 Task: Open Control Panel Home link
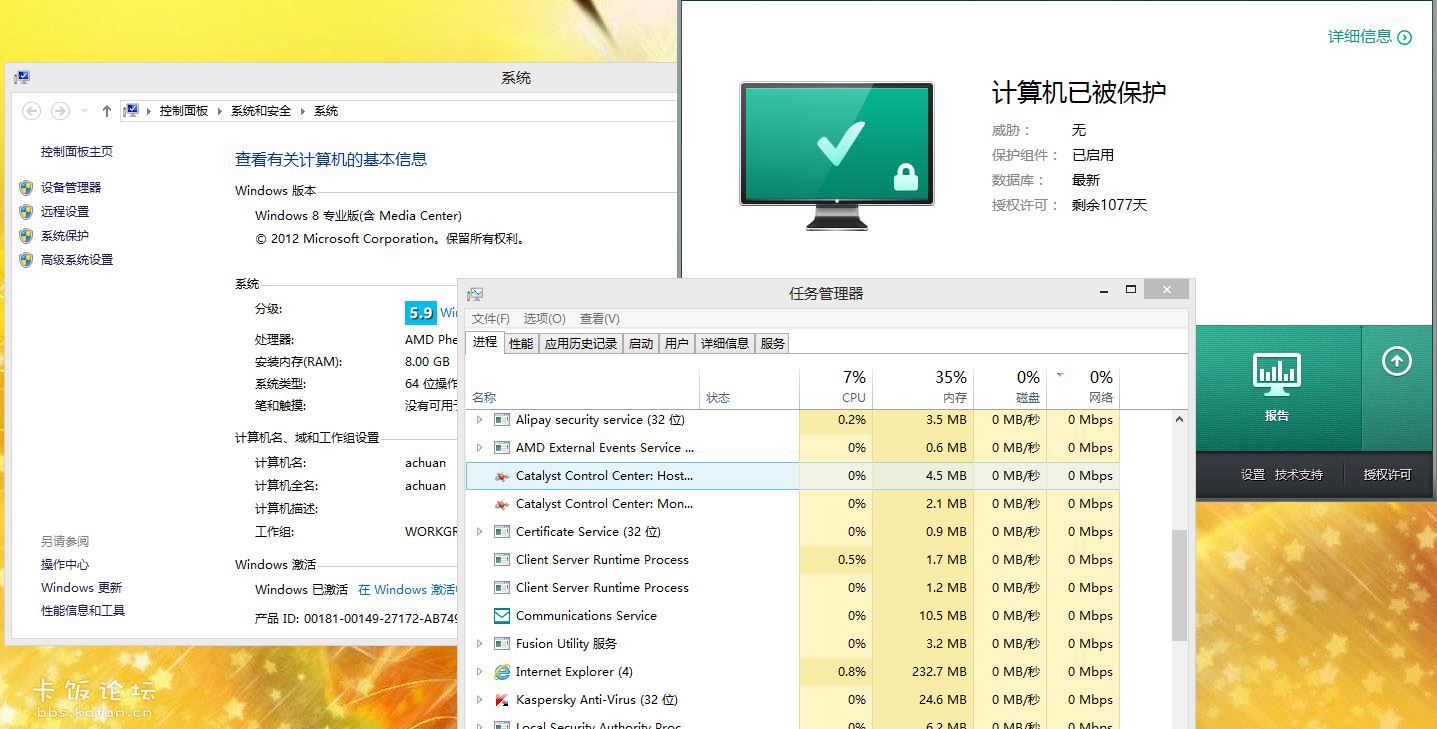(x=77, y=152)
